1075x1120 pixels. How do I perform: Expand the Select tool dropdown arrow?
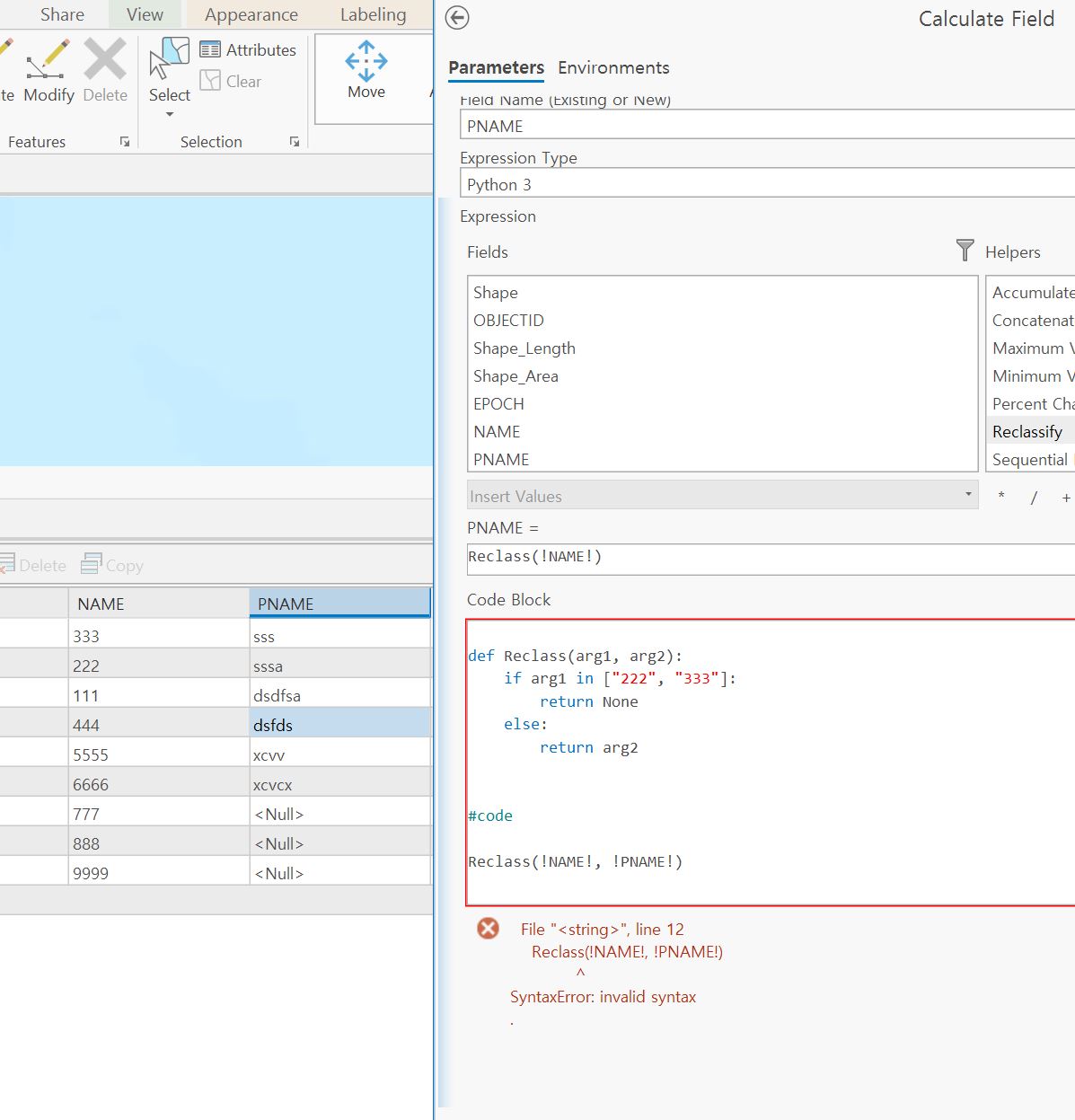pos(169,115)
